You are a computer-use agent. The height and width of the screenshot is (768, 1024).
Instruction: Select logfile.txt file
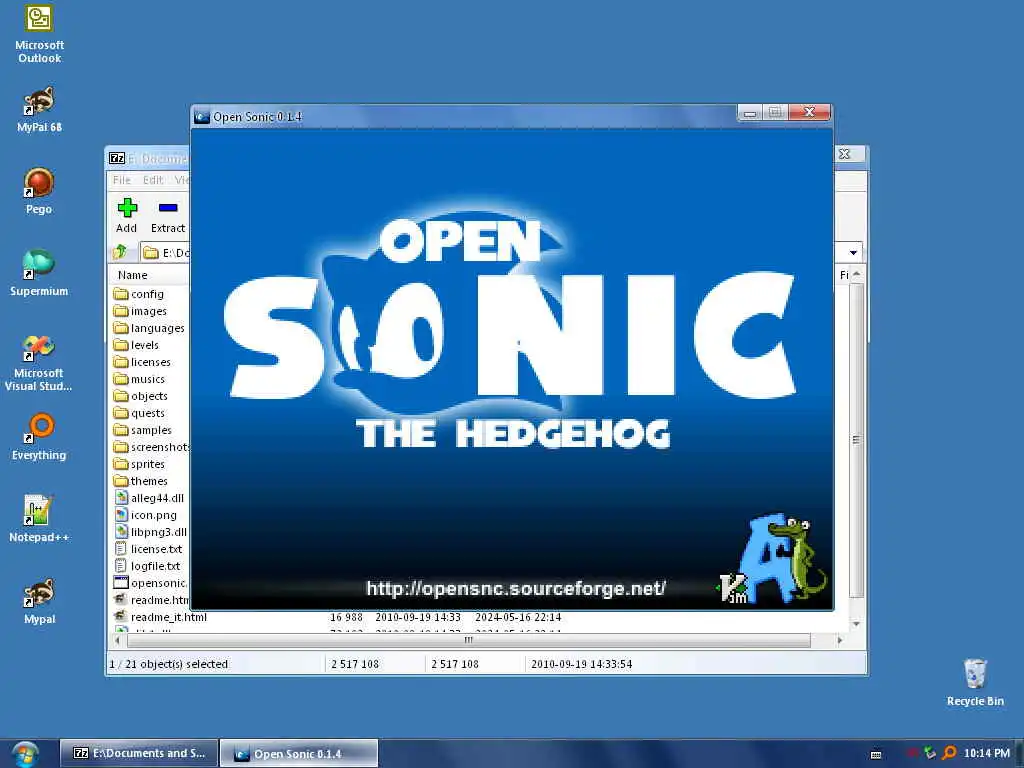147,566
